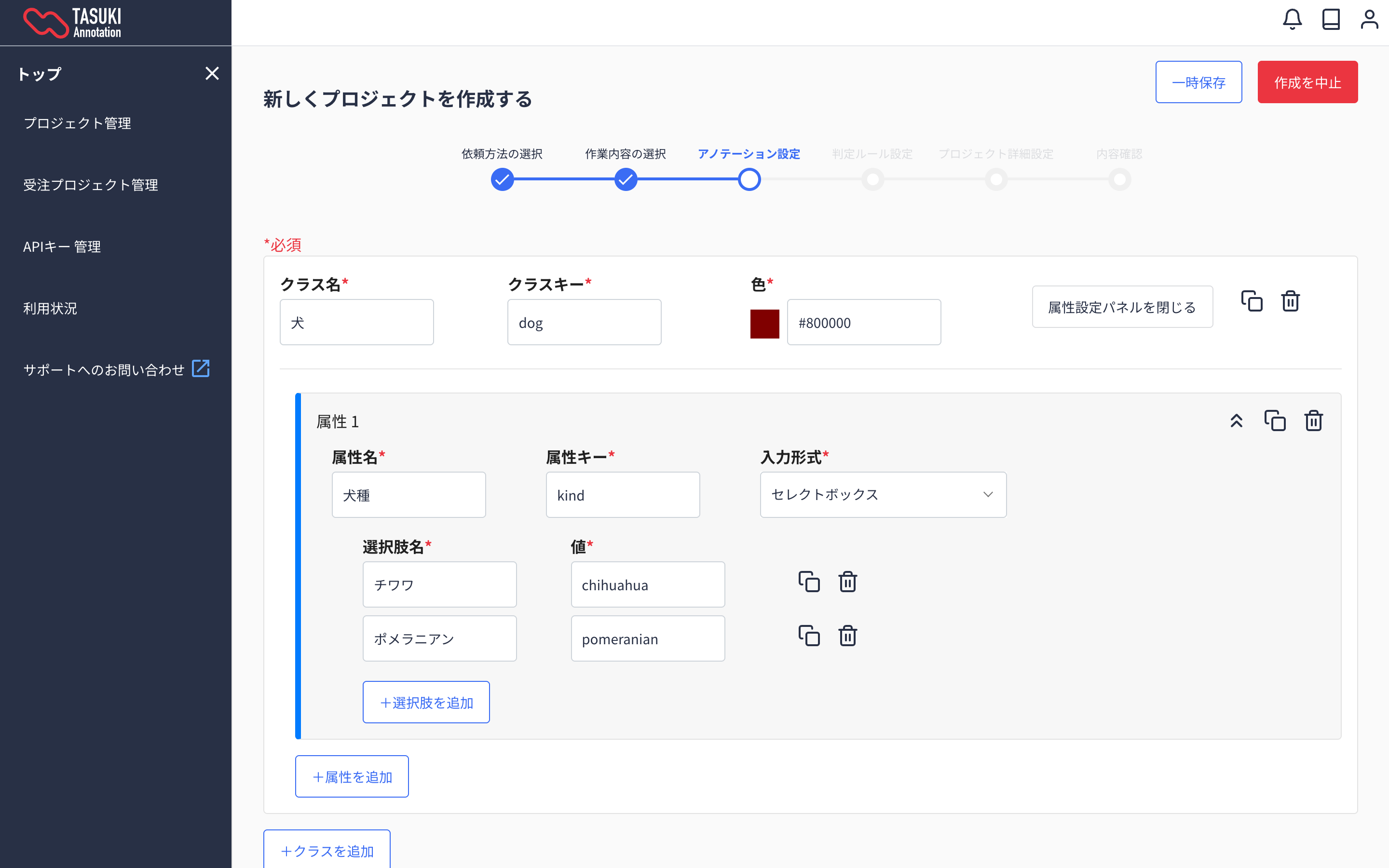Open プロジェクト管理 in sidebar
Screen dimensions: 1389x868
pyautogui.click(x=78, y=123)
